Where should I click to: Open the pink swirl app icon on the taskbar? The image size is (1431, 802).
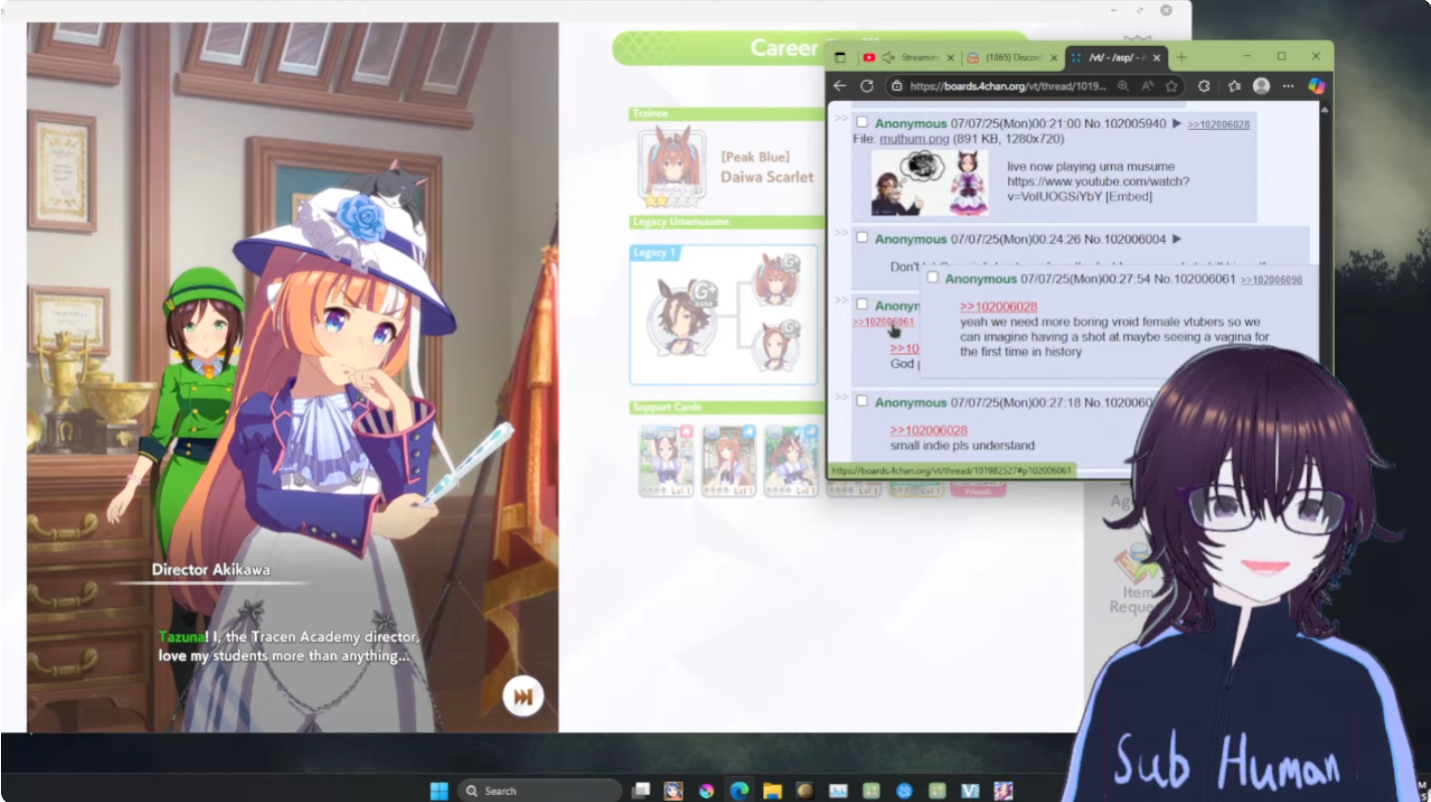706,790
